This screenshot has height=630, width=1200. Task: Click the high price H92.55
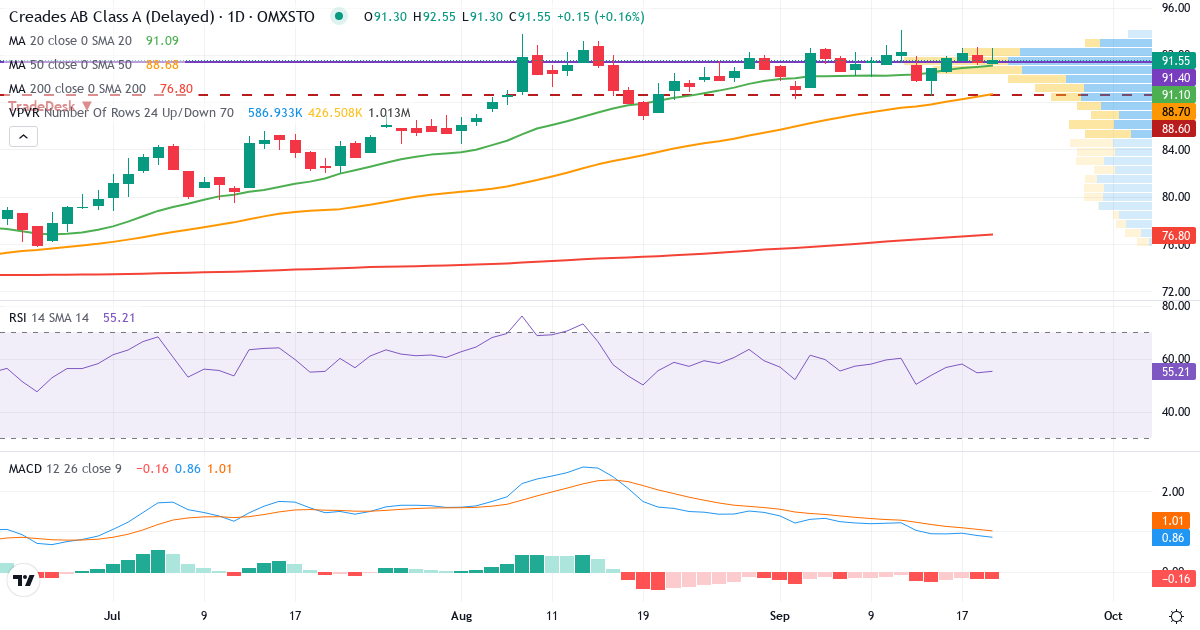433,17
